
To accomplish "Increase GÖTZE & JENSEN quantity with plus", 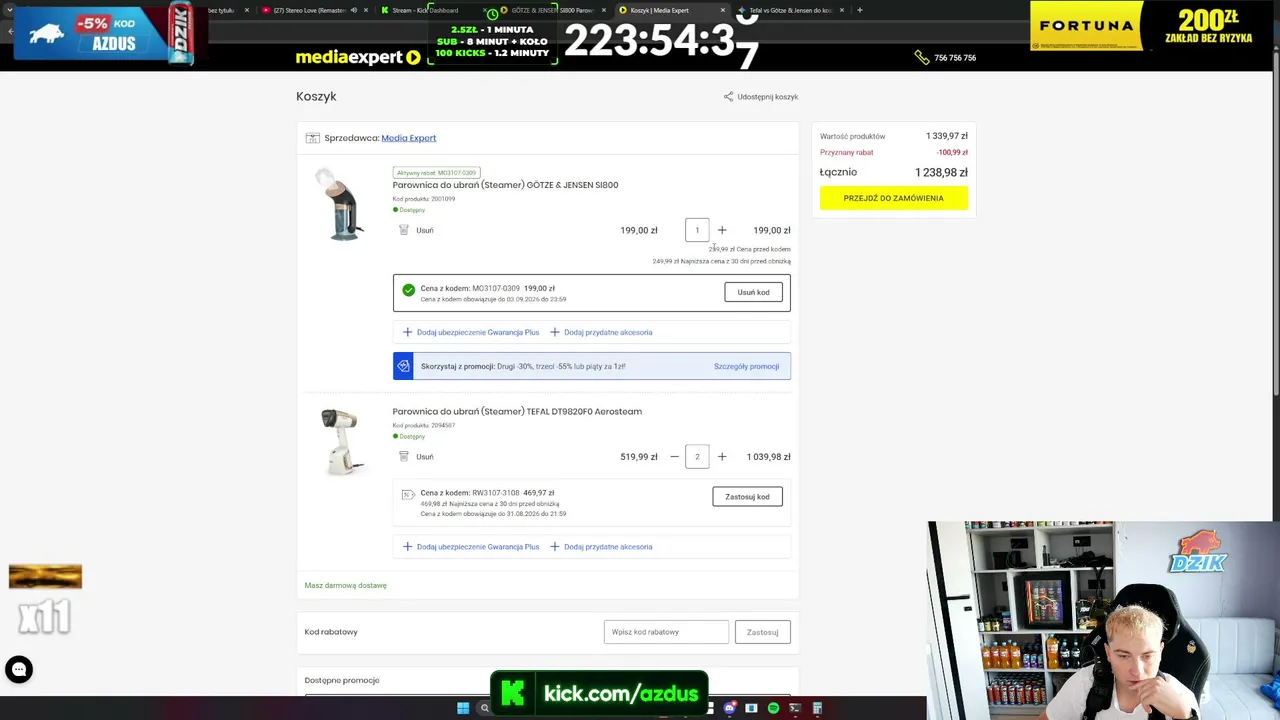I will 722,230.
